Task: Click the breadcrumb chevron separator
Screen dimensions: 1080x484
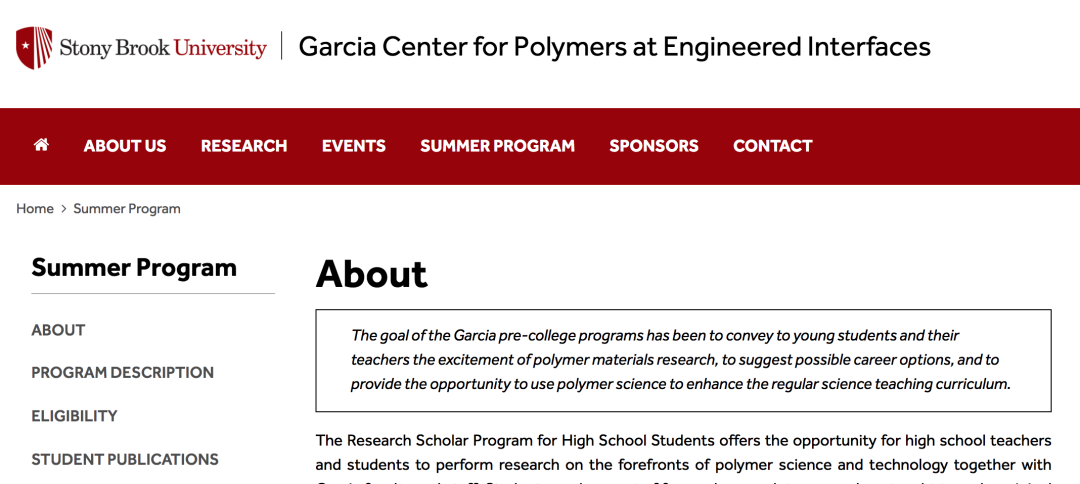Action: [63, 209]
